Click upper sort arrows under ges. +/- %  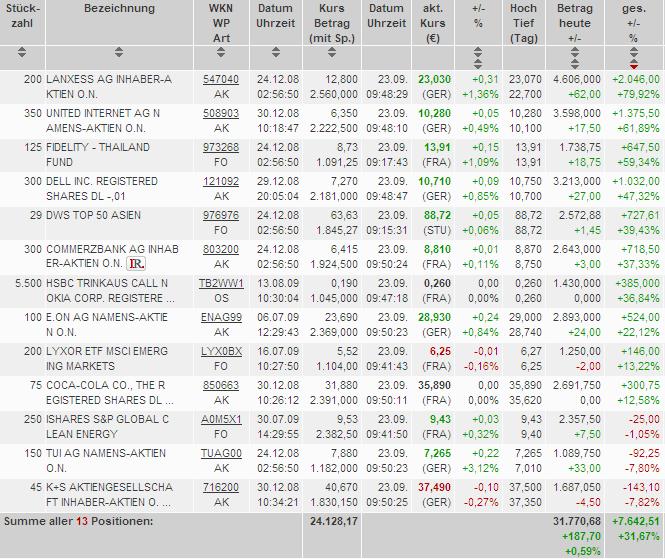(634, 52)
